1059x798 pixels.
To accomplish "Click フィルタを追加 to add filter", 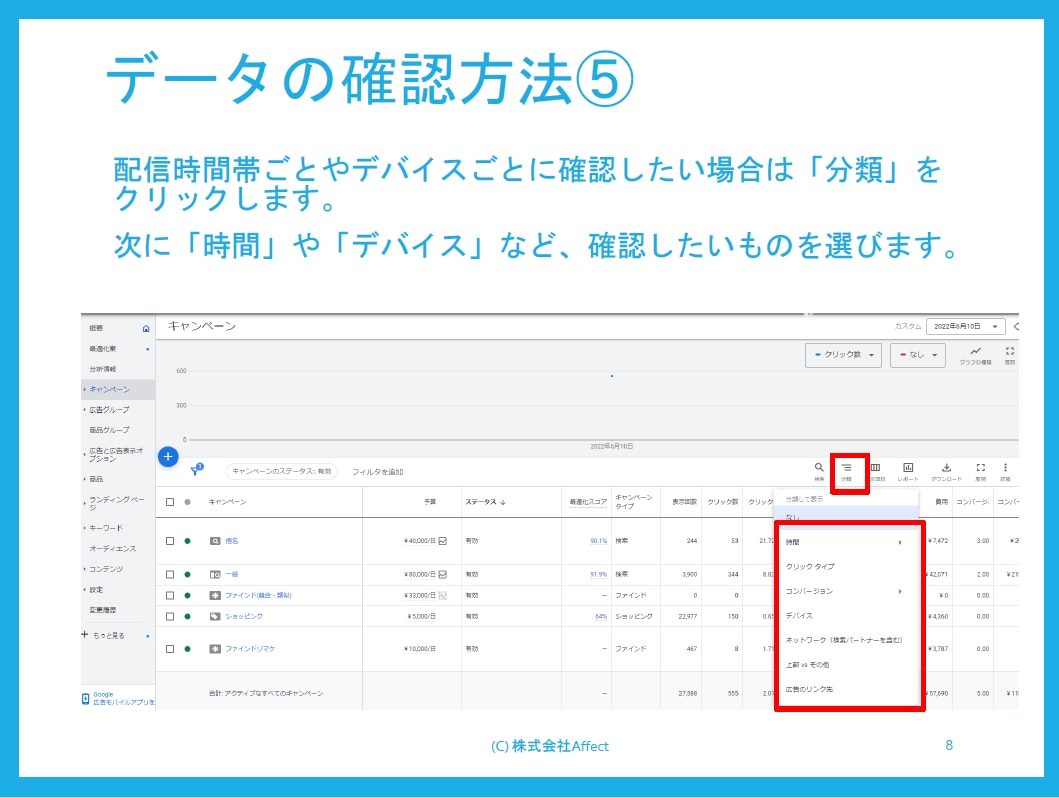I will [x=378, y=471].
